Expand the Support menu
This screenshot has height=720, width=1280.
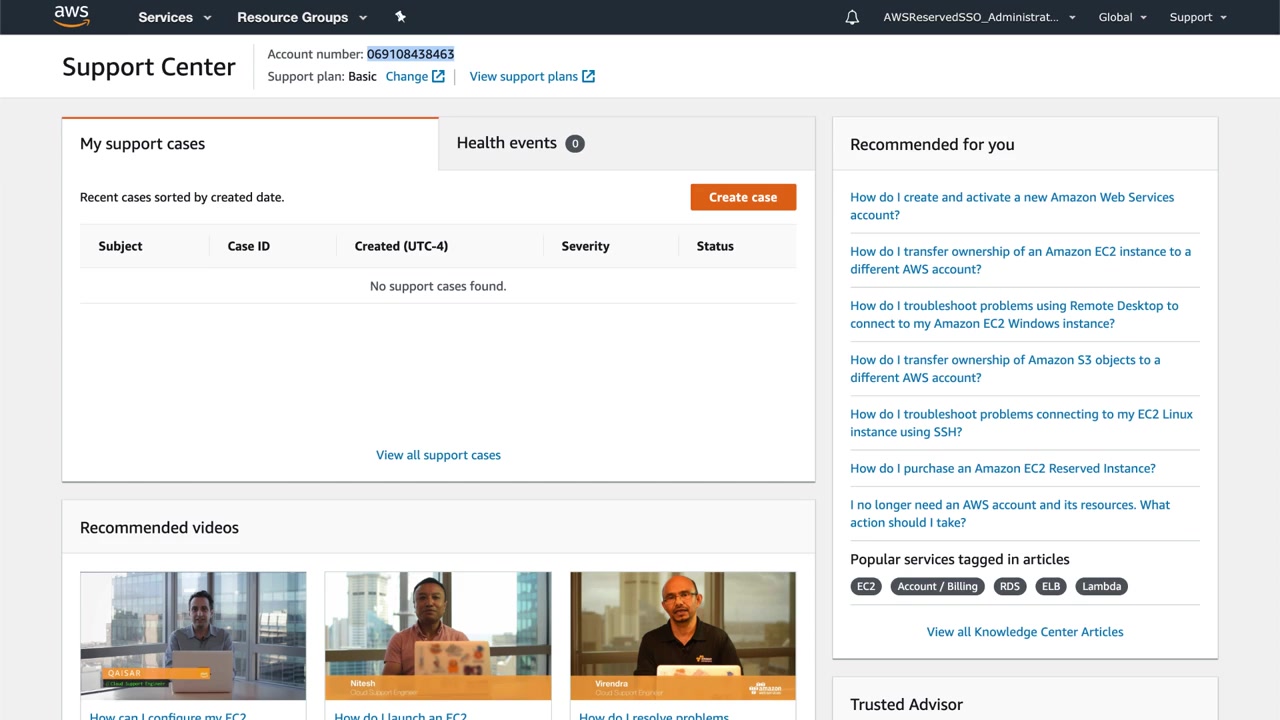(x=1198, y=17)
